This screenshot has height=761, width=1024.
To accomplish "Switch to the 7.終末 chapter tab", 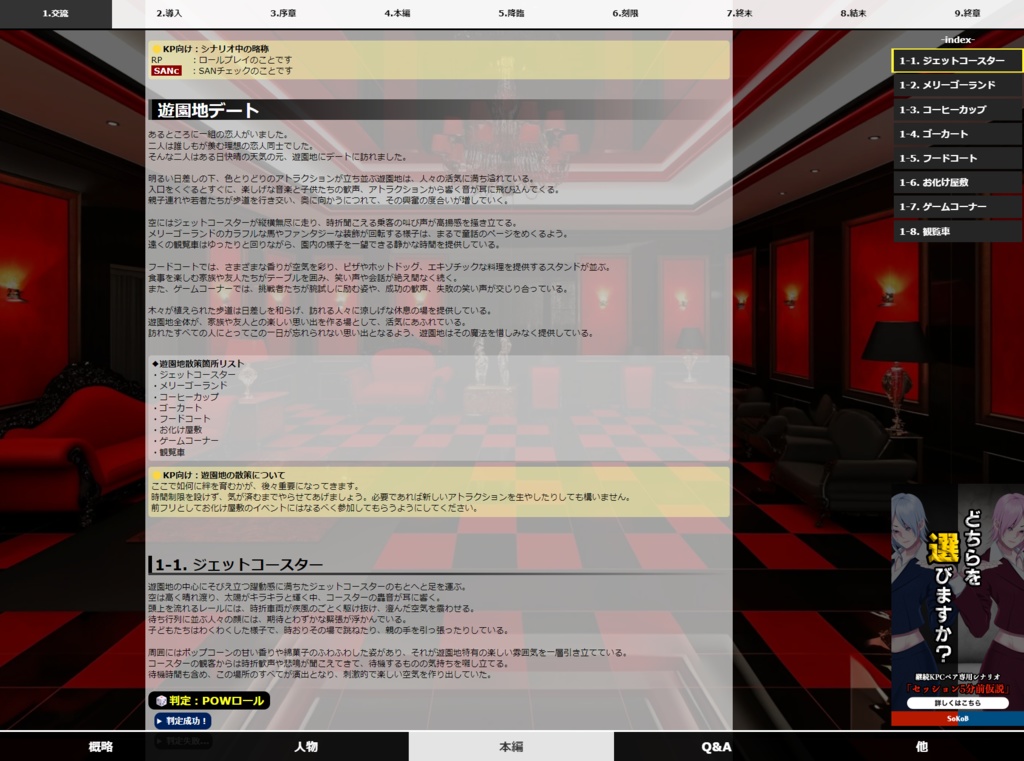I will click(739, 14).
